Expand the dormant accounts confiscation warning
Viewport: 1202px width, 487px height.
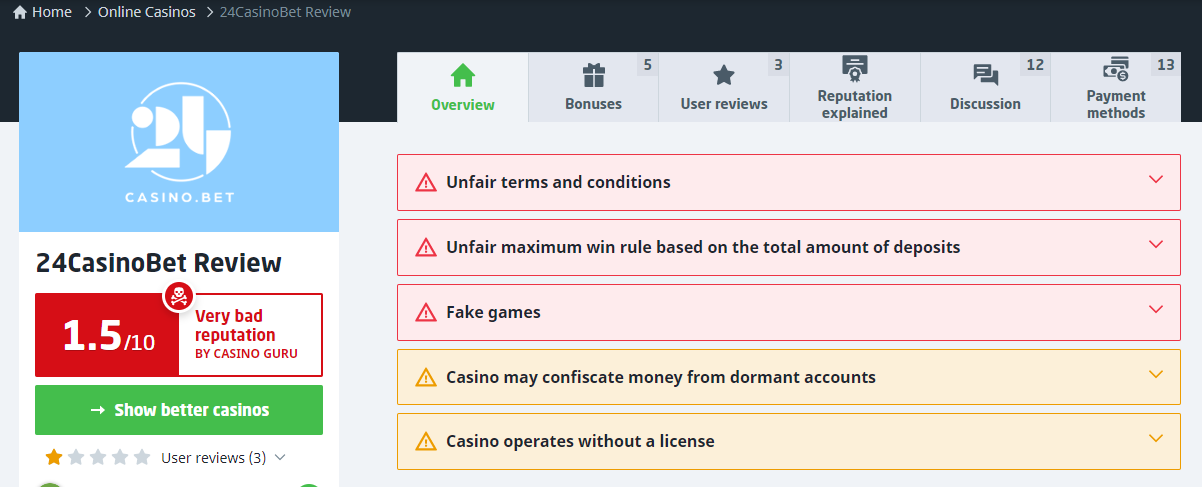(x=1156, y=376)
